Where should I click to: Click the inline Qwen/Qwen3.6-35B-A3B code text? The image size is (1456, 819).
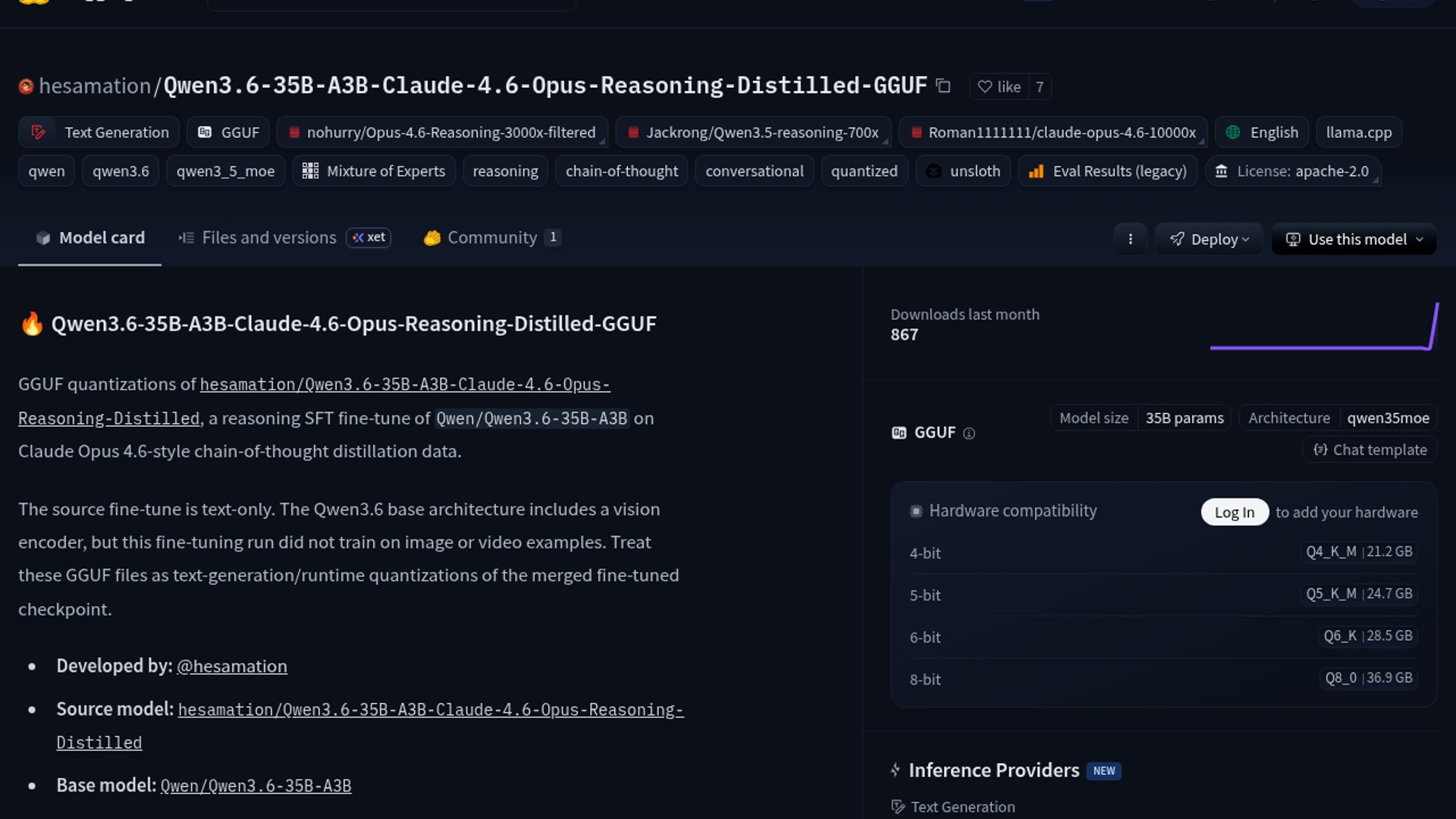click(532, 419)
